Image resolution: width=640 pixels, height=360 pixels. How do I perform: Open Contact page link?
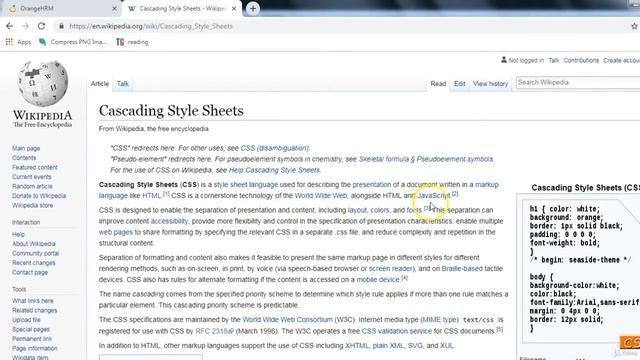[30, 272]
